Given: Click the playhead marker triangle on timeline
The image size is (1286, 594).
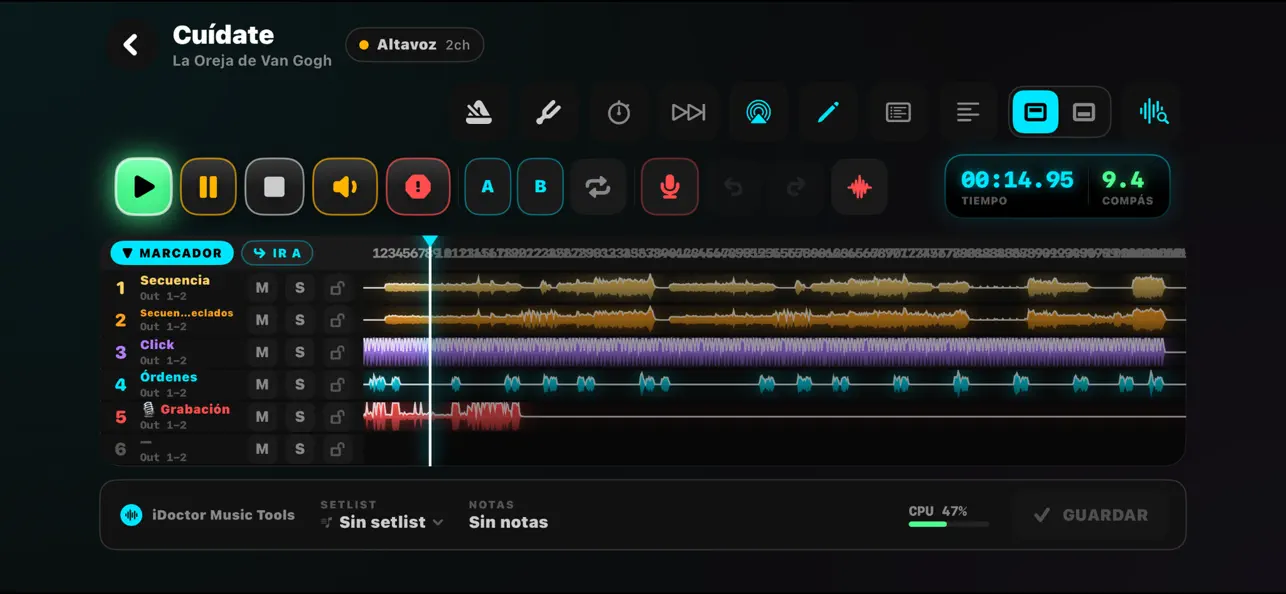Looking at the screenshot, I should point(430,242).
